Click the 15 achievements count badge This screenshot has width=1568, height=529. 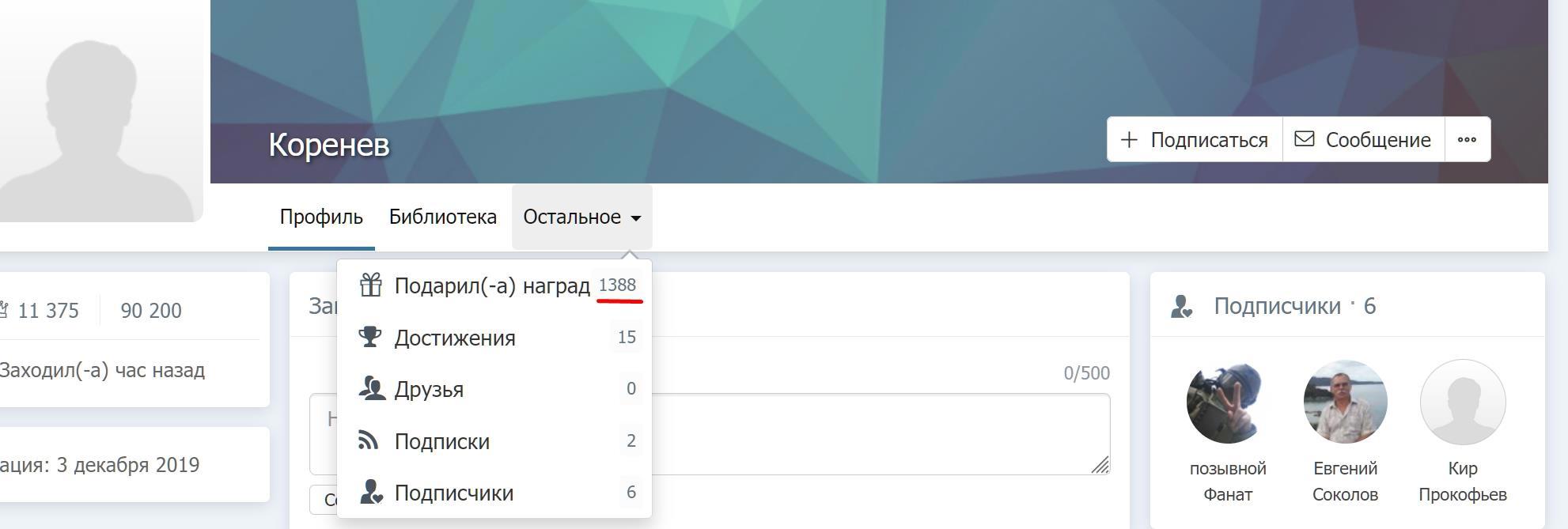coord(627,337)
